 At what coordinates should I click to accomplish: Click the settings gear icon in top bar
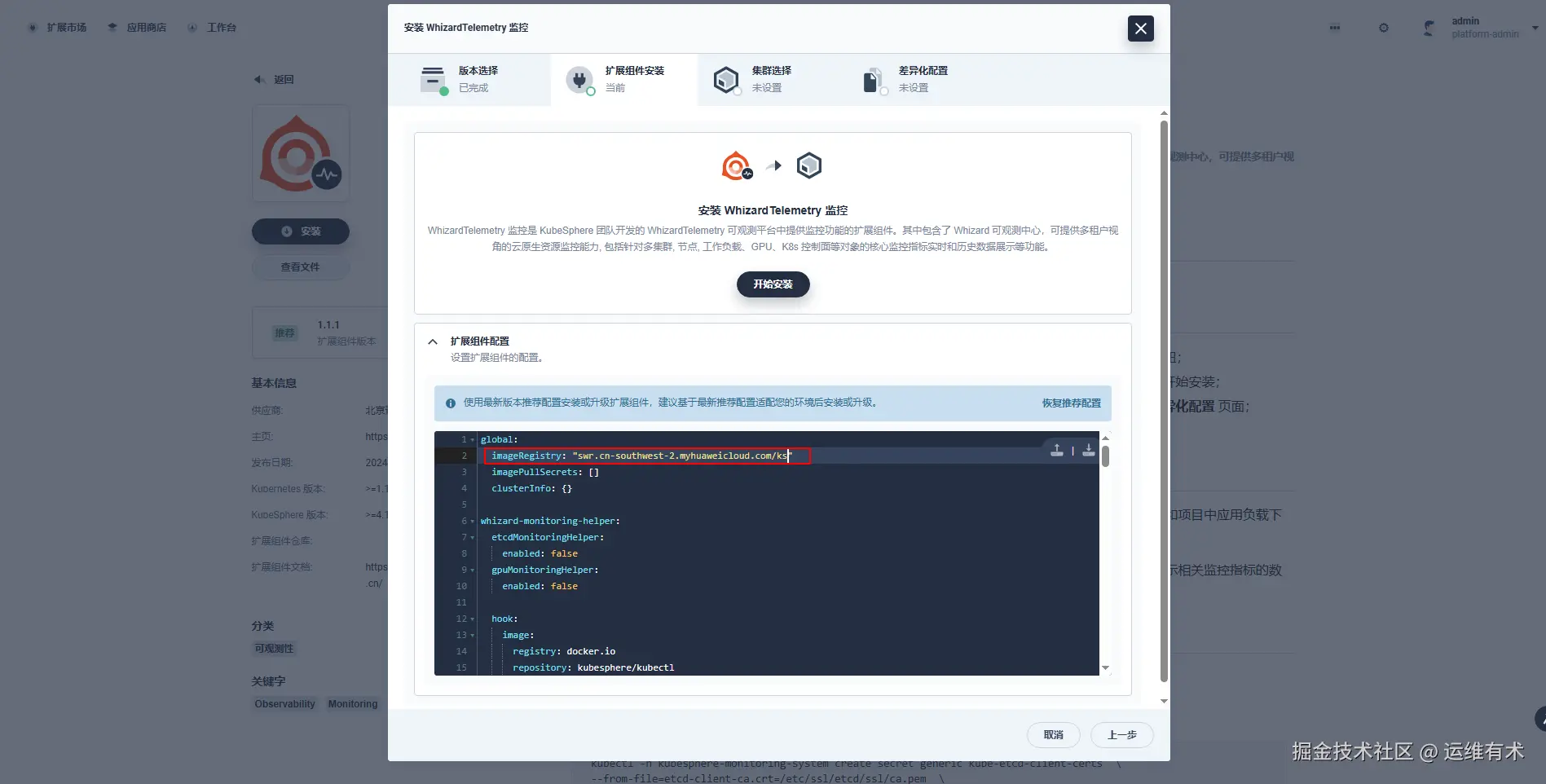pos(1383,28)
